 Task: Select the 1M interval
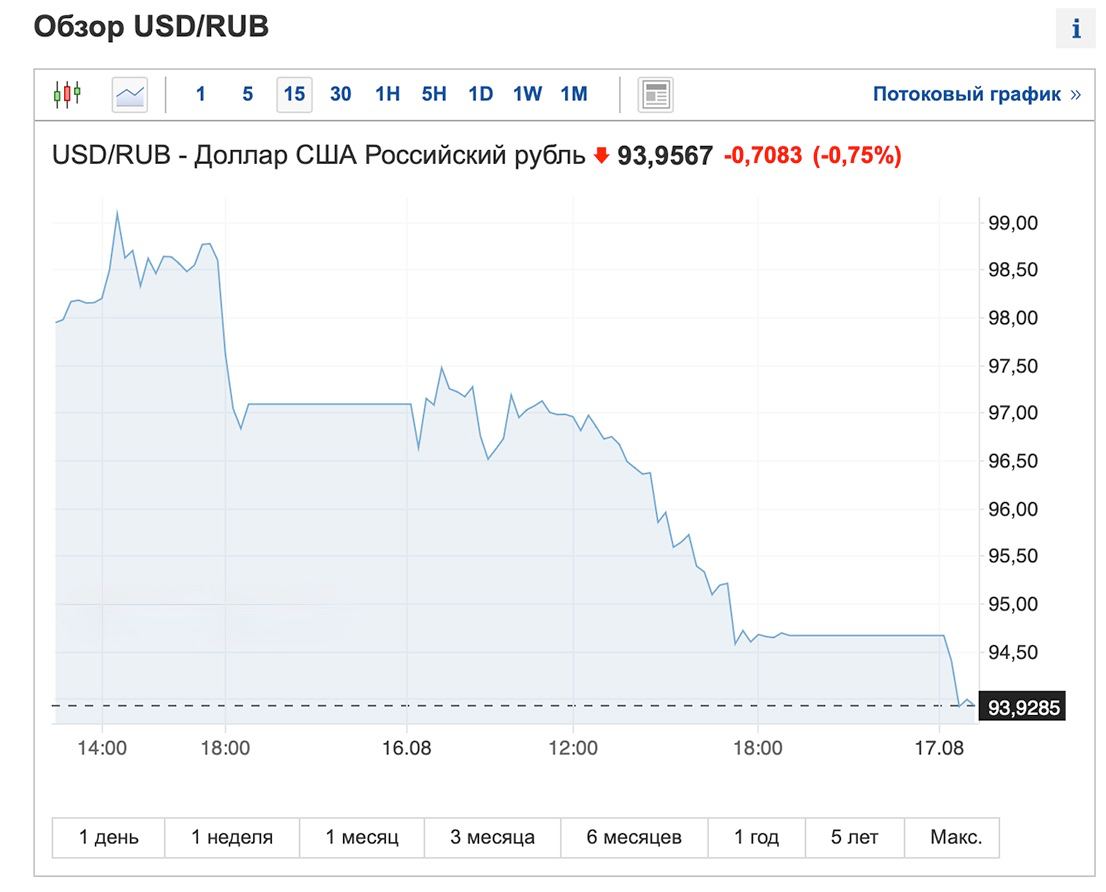574,95
